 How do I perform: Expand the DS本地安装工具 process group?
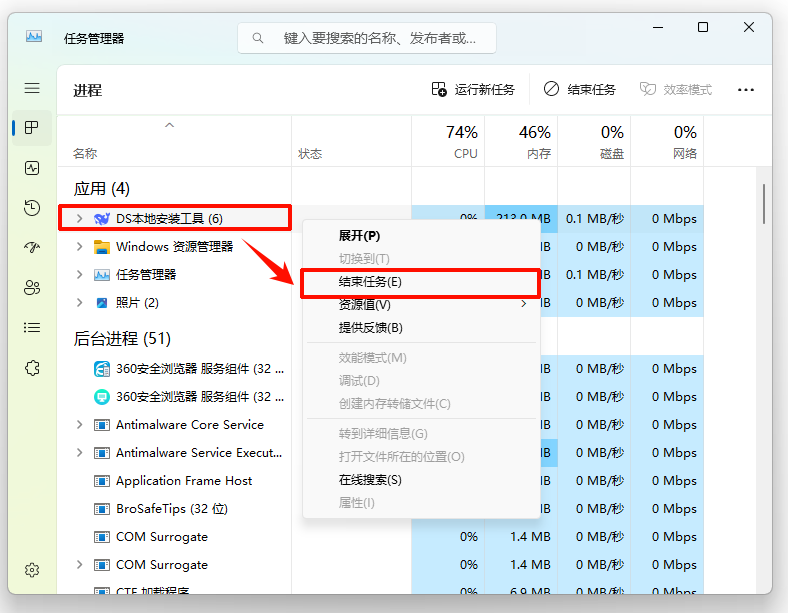coord(80,218)
